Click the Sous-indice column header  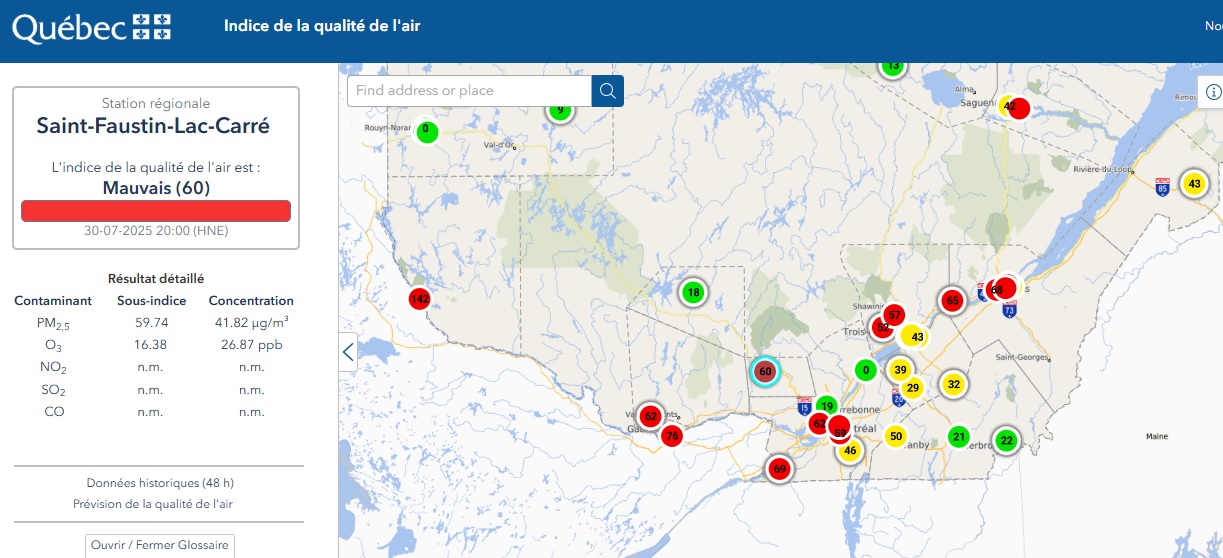pyautogui.click(x=150, y=301)
